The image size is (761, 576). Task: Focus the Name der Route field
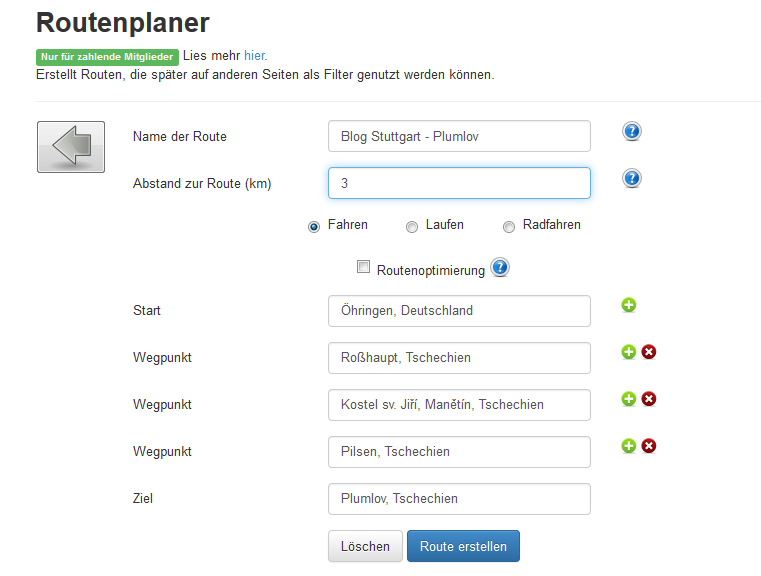tap(459, 136)
